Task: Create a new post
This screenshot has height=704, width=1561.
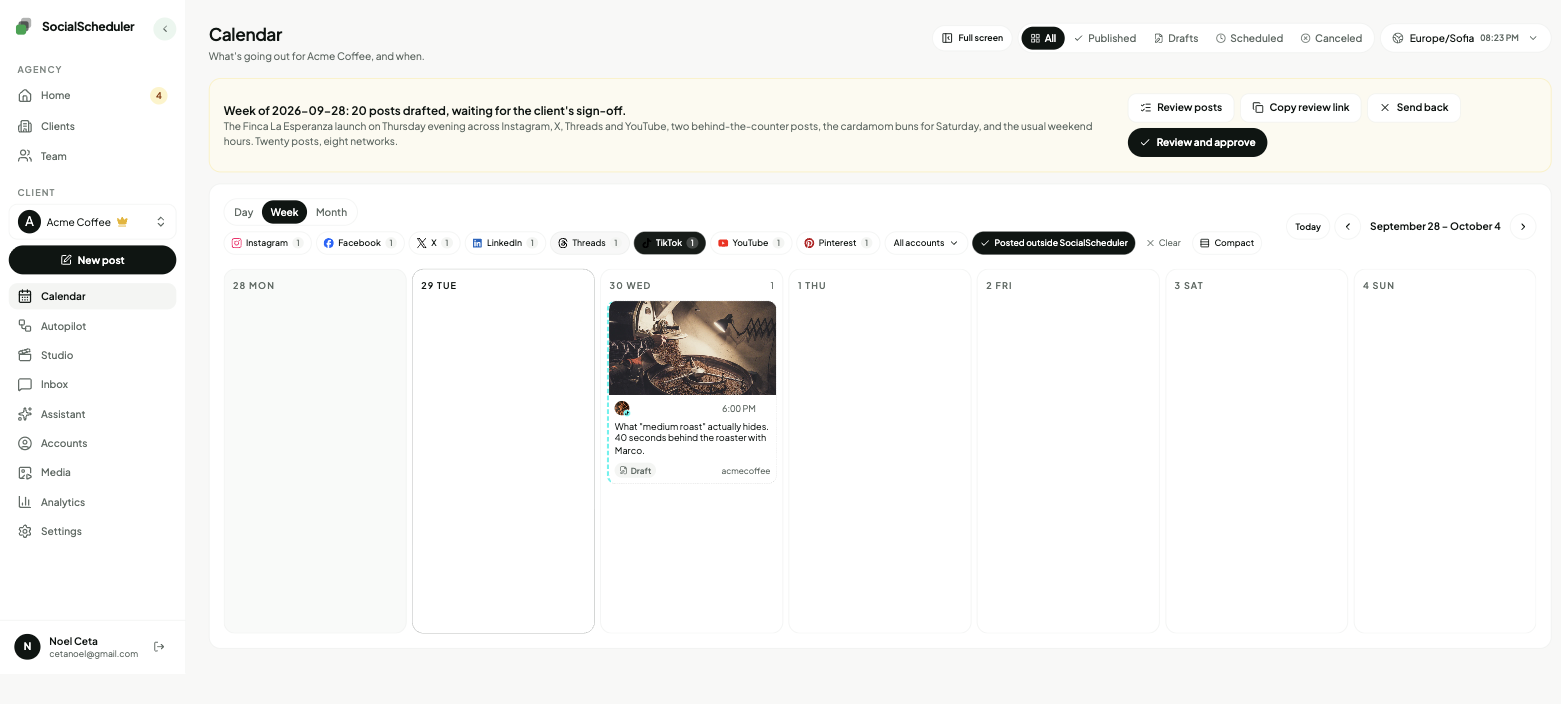Action: (x=92, y=260)
